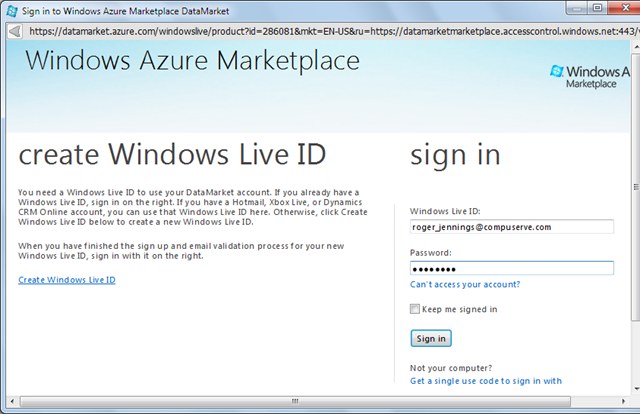
Task: Click the 'Not your computer?' text
Action: (451, 368)
